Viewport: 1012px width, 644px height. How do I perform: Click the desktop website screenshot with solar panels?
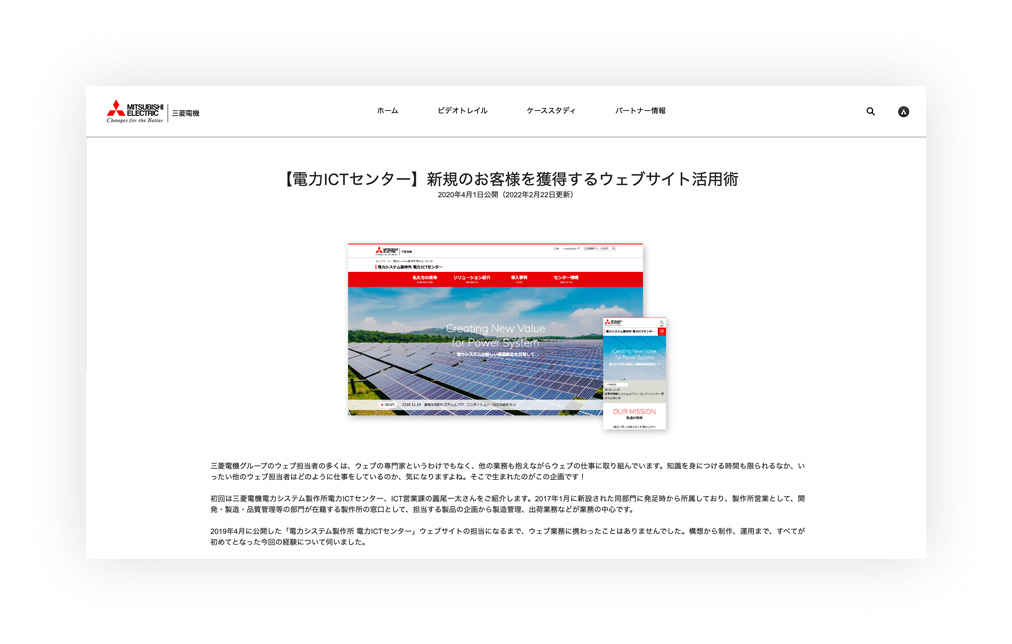pyautogui.click(x=495, y=329)
